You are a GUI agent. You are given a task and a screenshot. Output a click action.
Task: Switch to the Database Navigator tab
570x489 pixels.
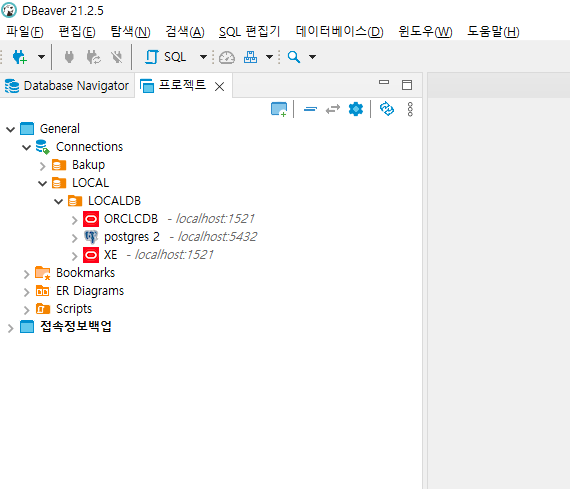tap(67, 86)
